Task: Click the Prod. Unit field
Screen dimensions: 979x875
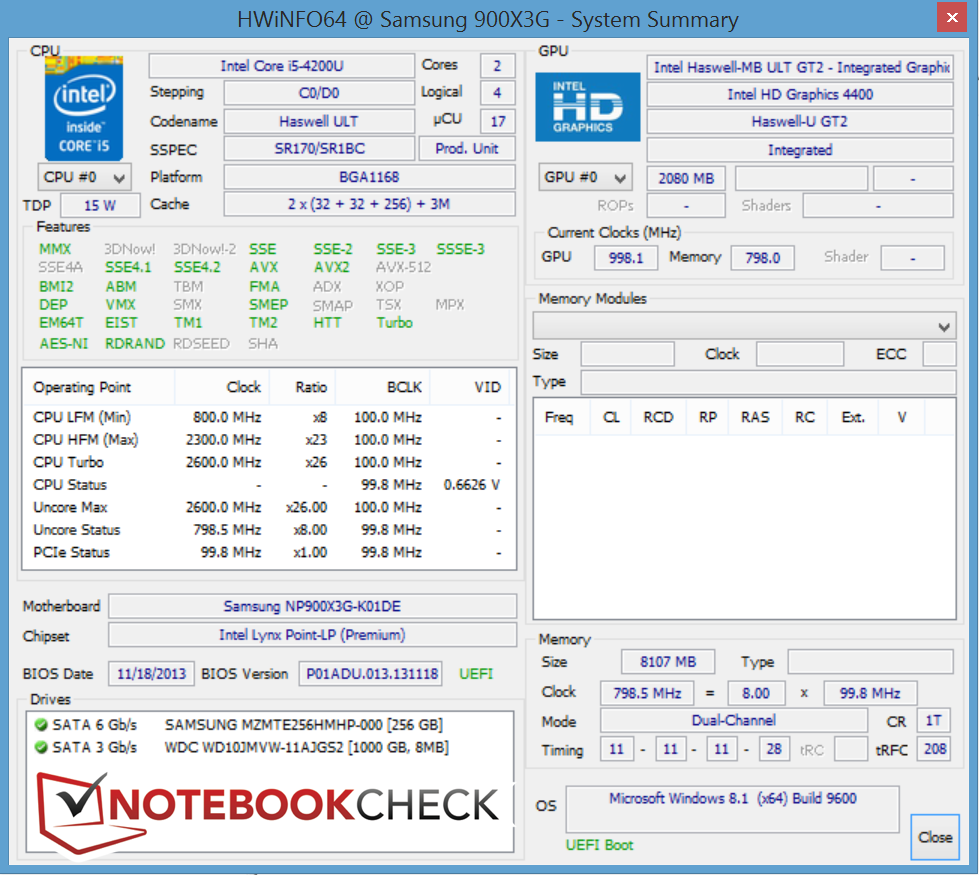Action: [x=467, y=149]
